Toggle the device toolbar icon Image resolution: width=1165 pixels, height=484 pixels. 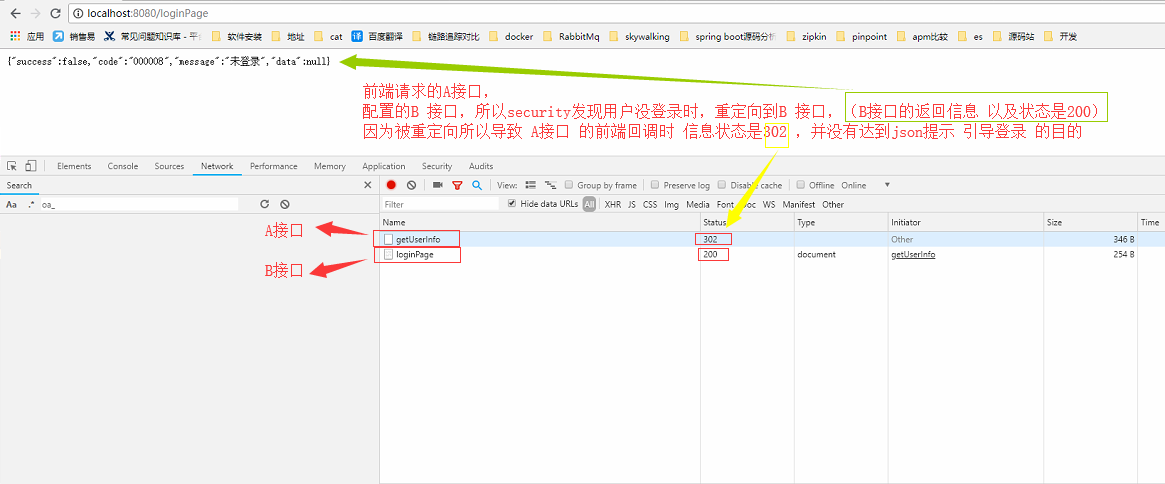coord(30,166)
